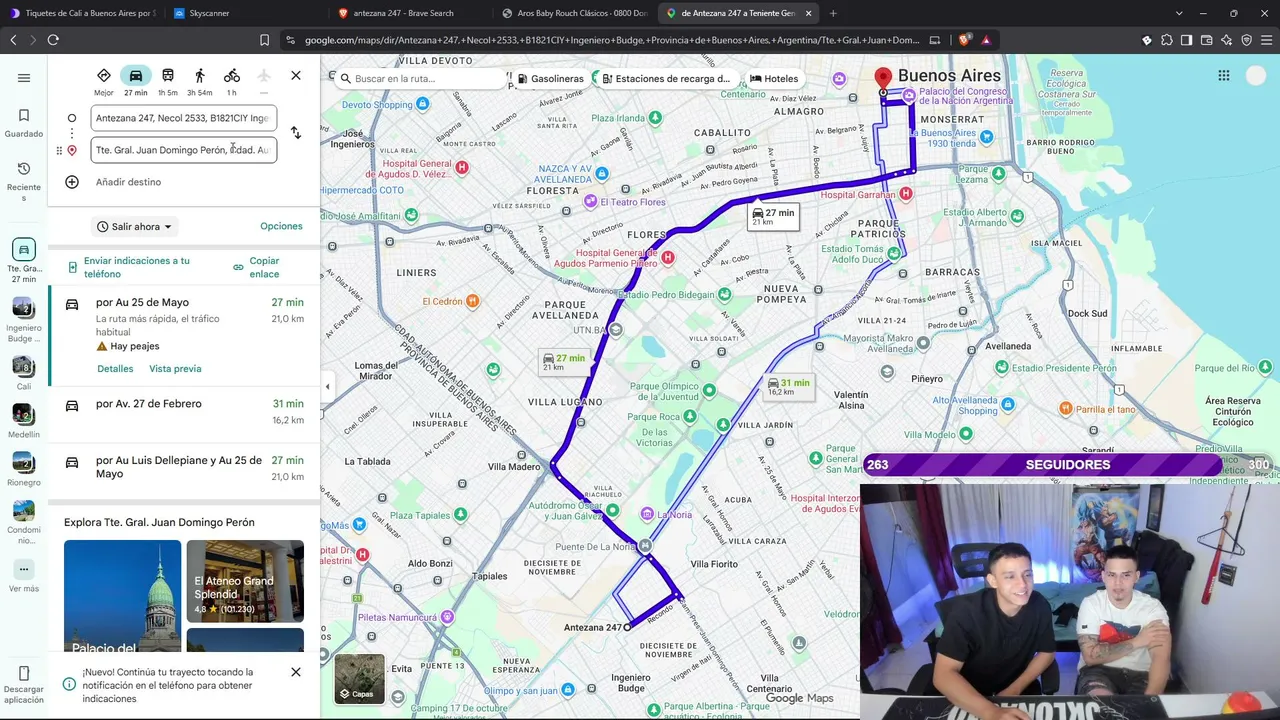
Task: Swap origin and destination points
Action: pyautogui.click(x=296, y=133)
